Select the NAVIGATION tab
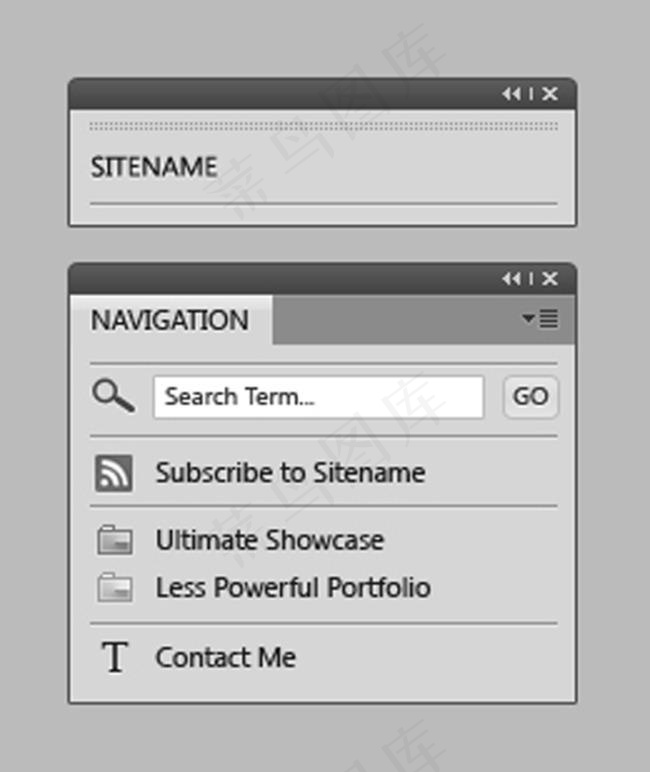This screenshot has width=650, height=772. tap(170, 320)
